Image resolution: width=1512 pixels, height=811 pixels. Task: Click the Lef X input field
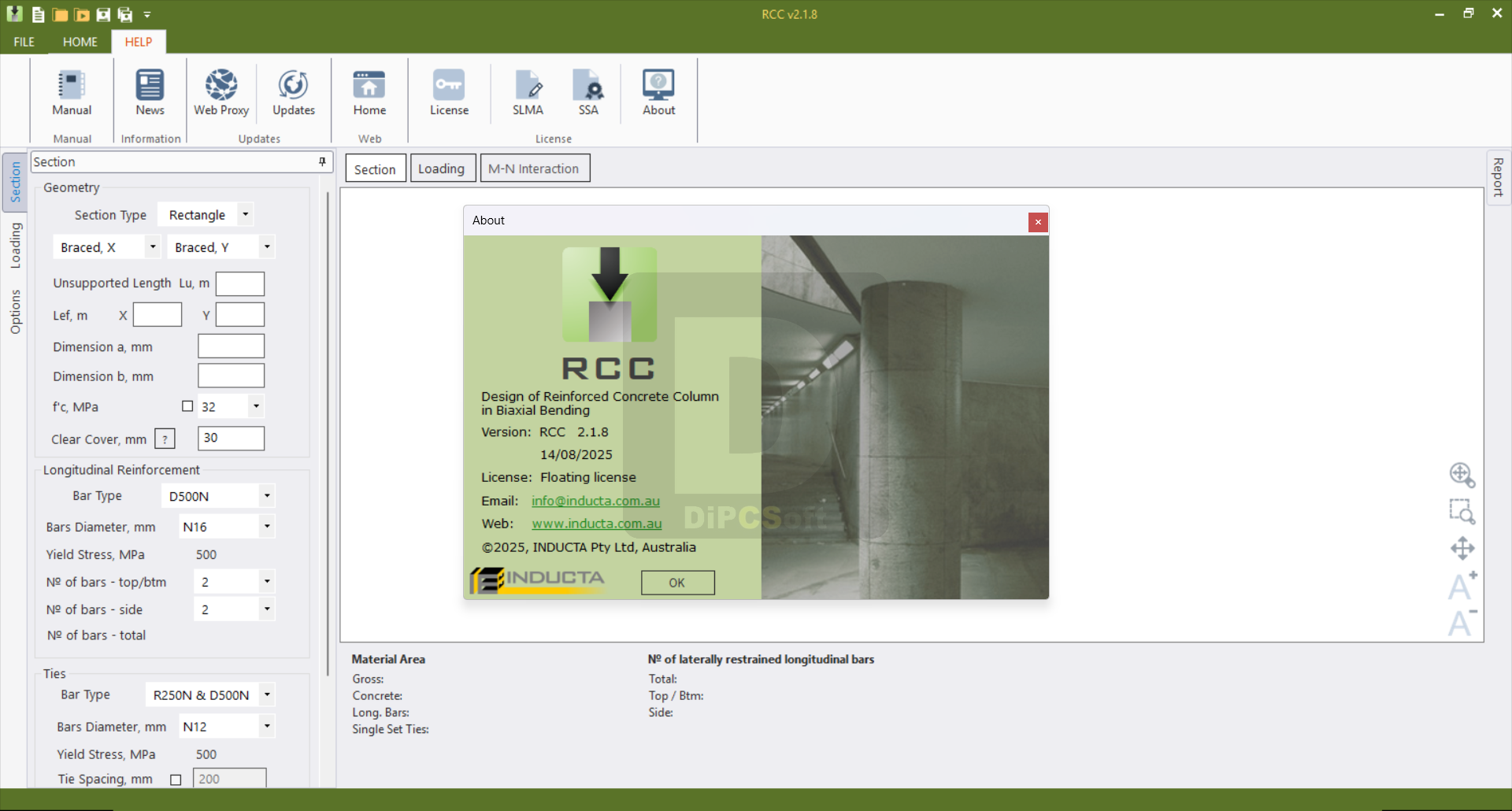(157, 315)
